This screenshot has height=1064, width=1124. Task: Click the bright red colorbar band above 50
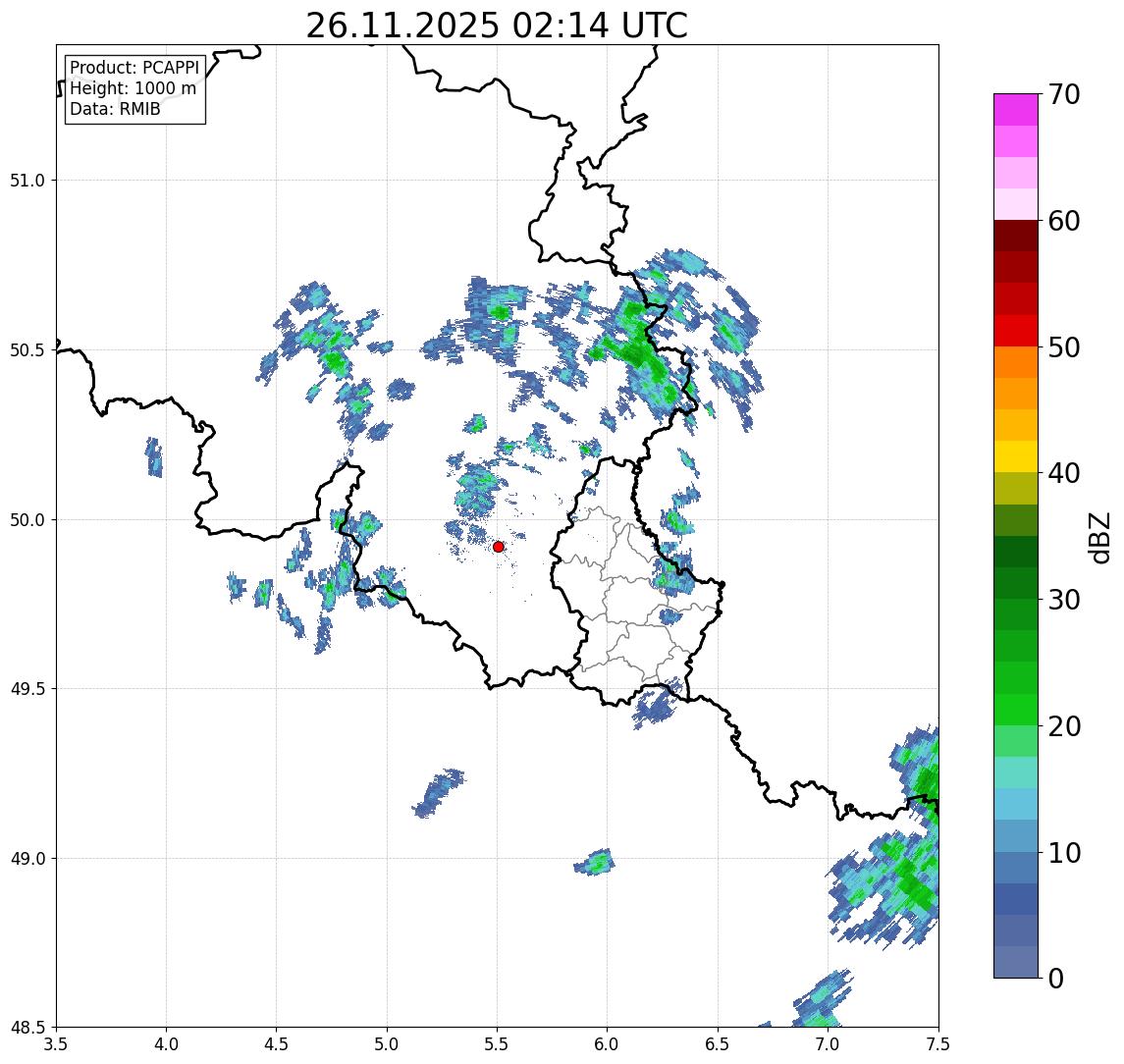(x=1016, y=331)
